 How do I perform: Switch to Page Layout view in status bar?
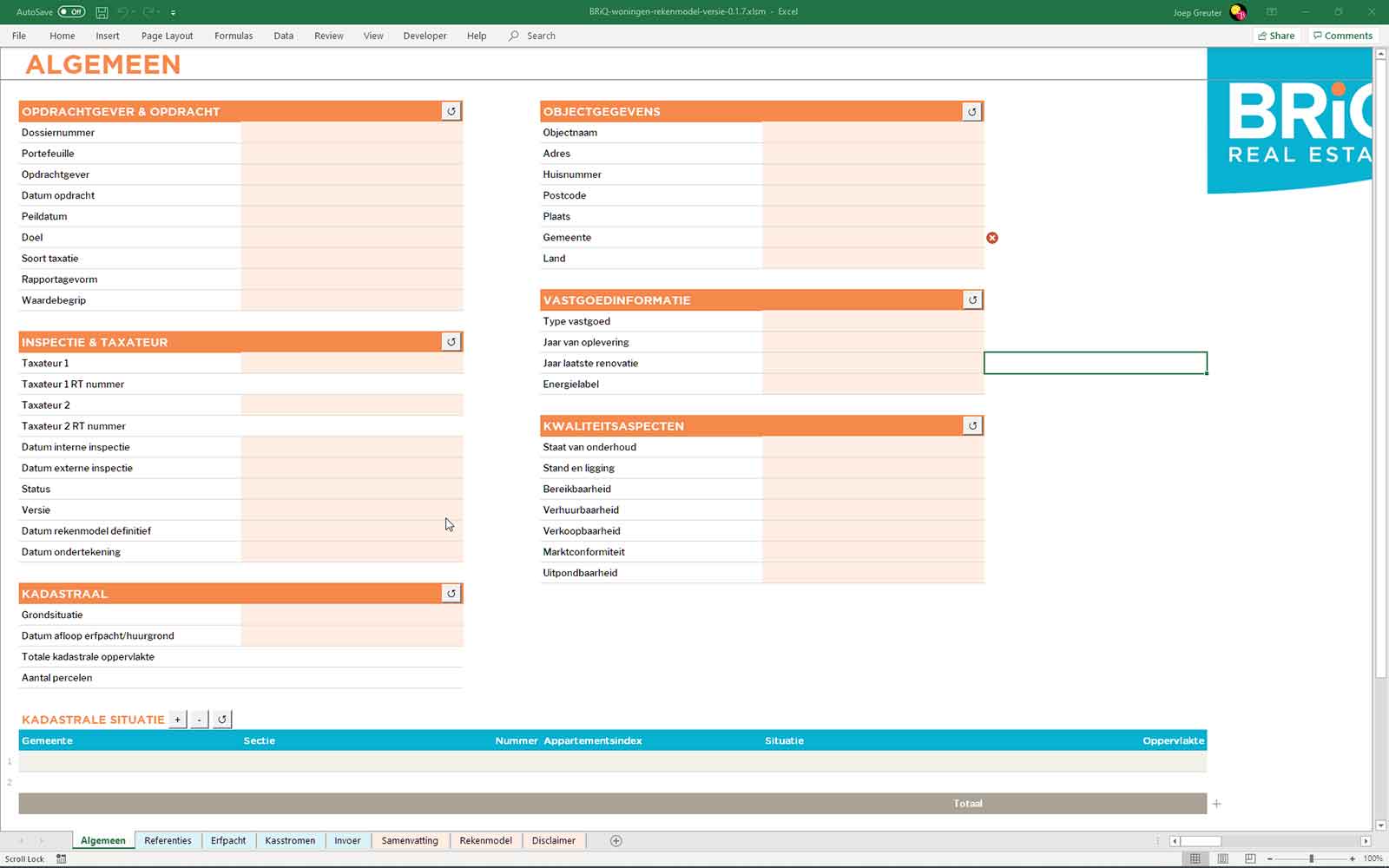(1222, 858)
